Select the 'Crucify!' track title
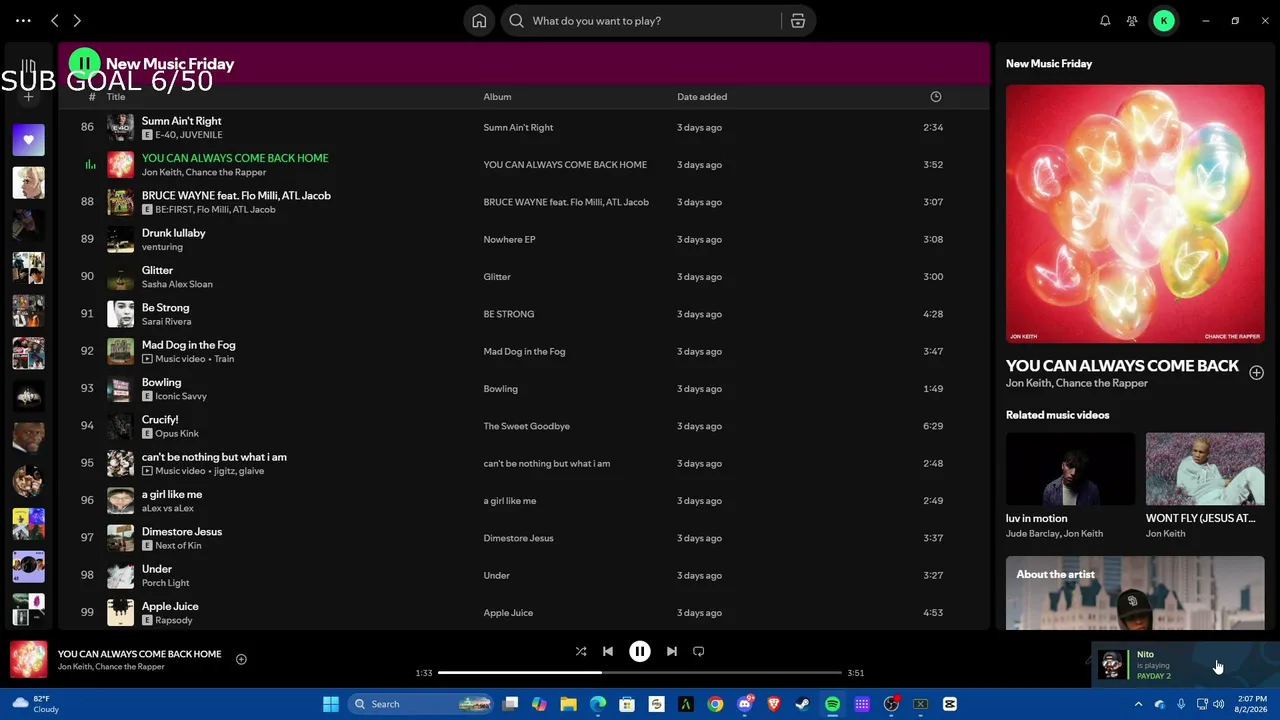 pos(160,420)
